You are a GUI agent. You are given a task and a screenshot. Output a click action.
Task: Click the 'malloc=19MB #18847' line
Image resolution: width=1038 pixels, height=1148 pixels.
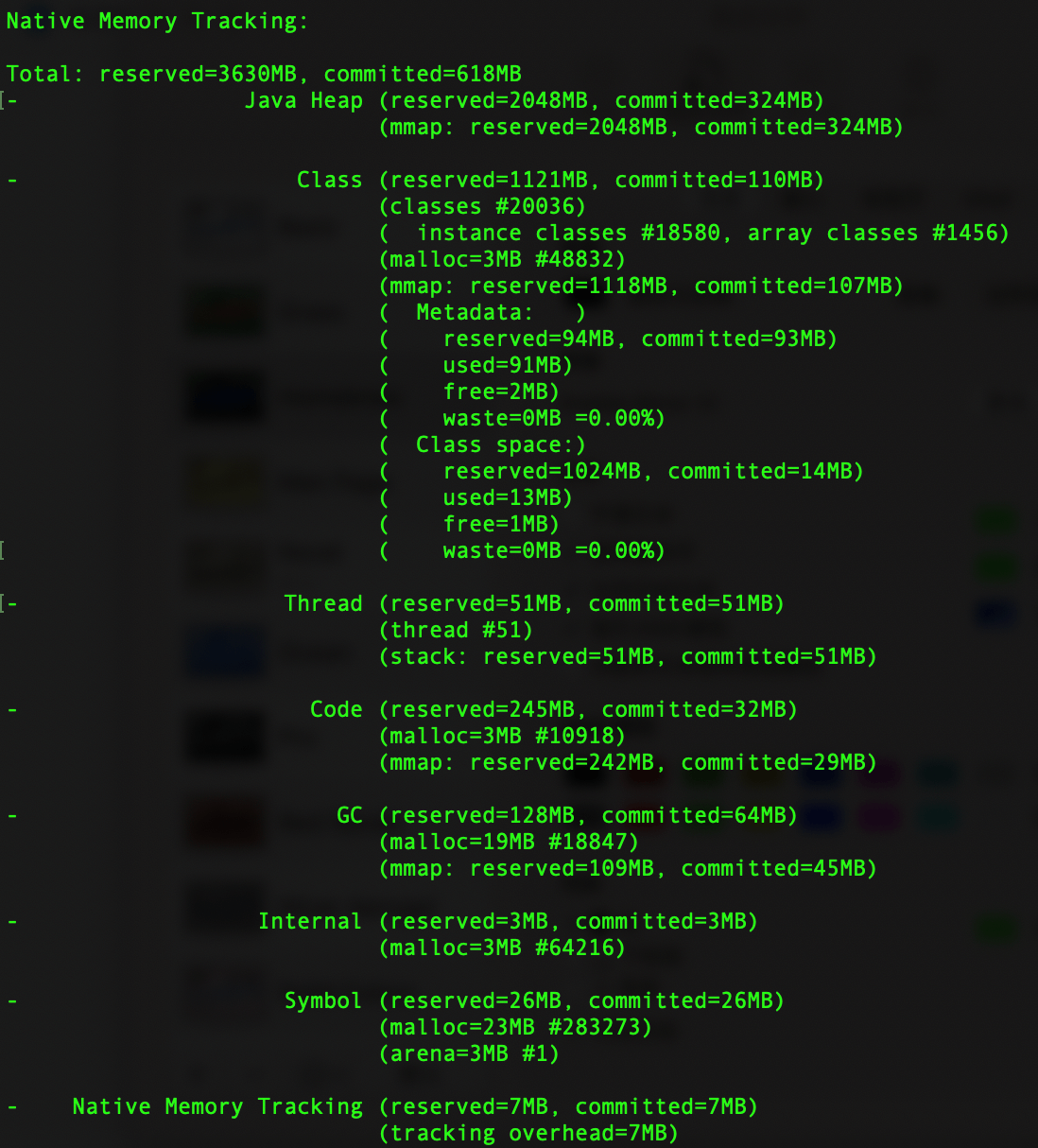click(509, 842)
